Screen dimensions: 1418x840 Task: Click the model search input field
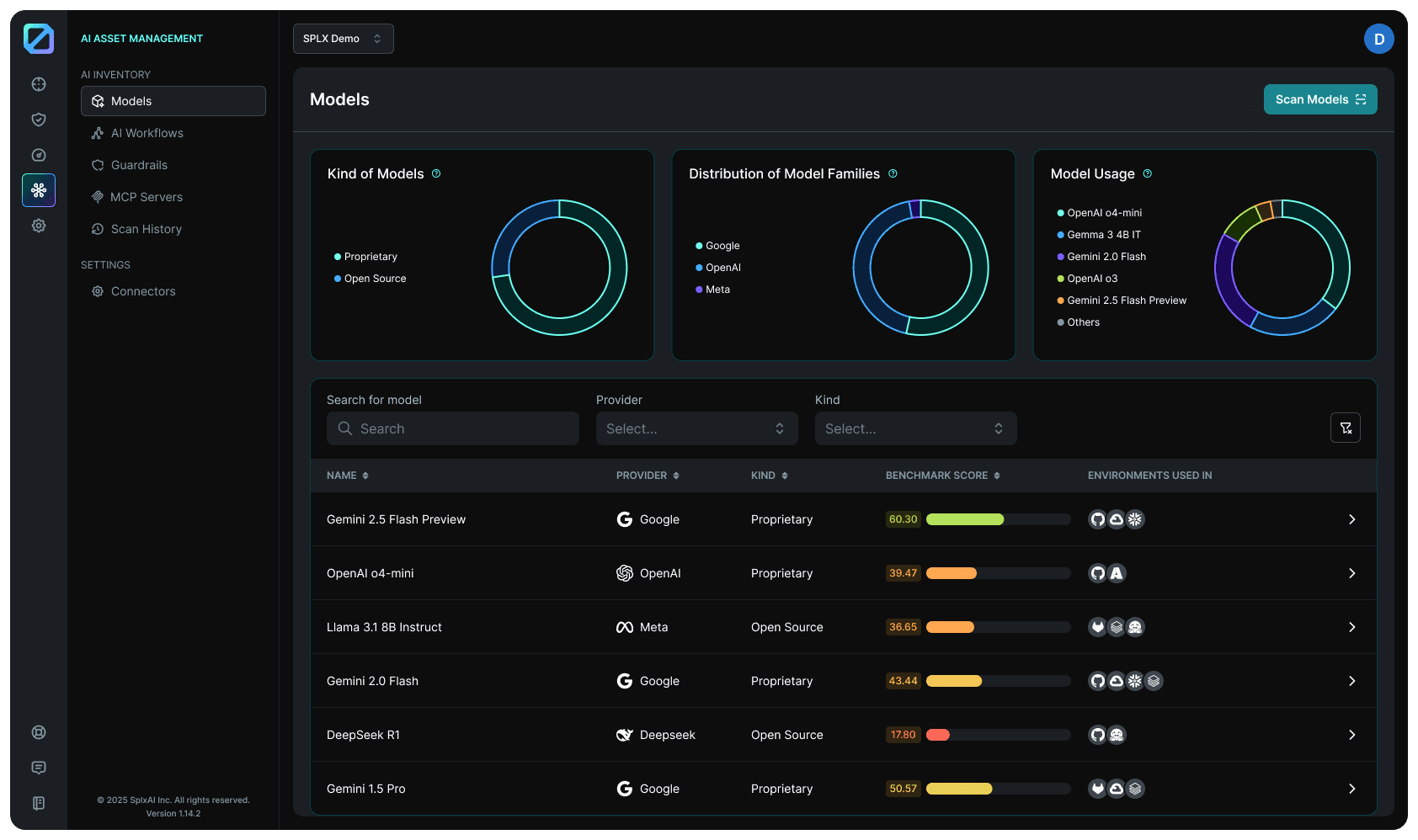(452, 428)
